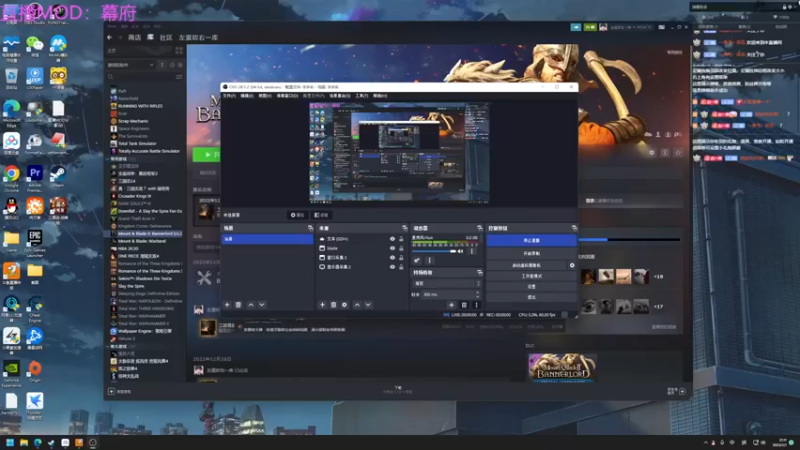
Task: Open virtual camera settings gear
Action: 572,265
